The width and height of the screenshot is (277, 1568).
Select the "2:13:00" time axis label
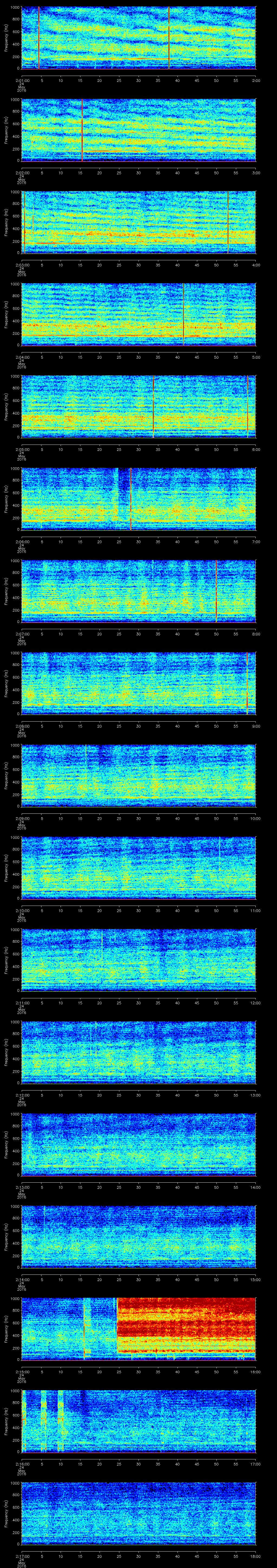(22, 1187)
